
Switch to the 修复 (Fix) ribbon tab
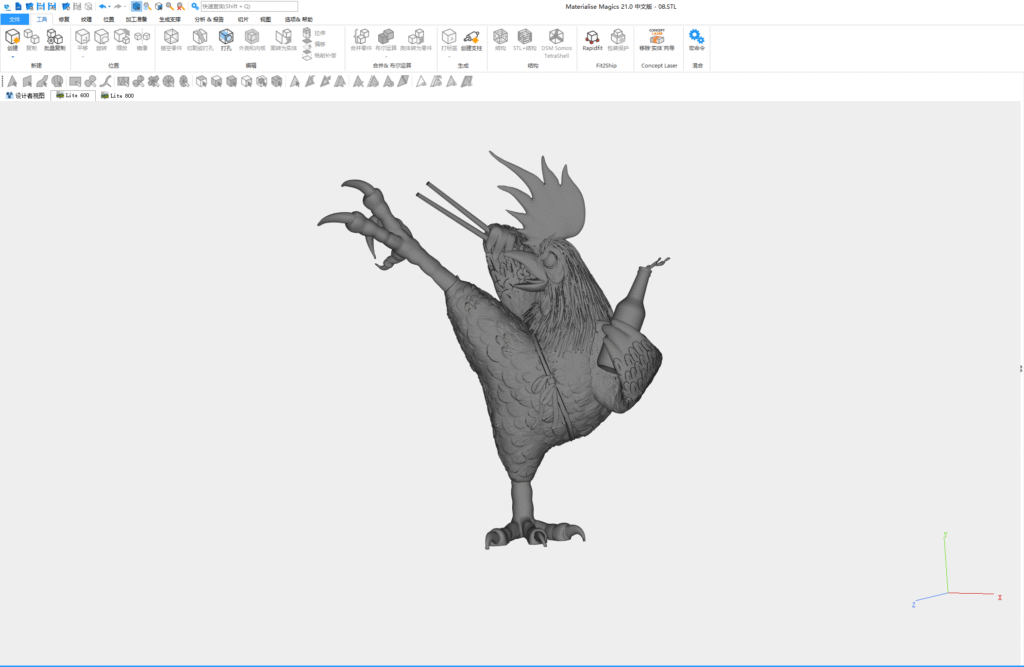(64, 19)
